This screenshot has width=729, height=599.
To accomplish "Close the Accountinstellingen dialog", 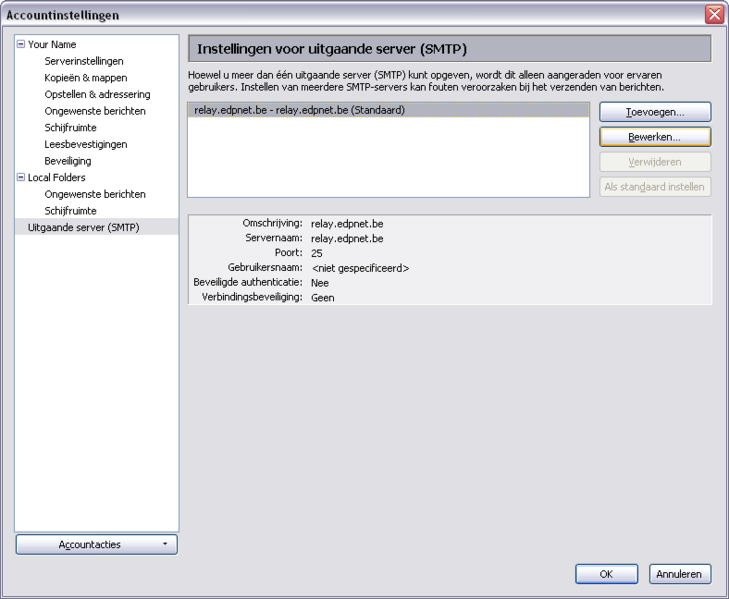I will pyautogui.click(x=714, y=14).
